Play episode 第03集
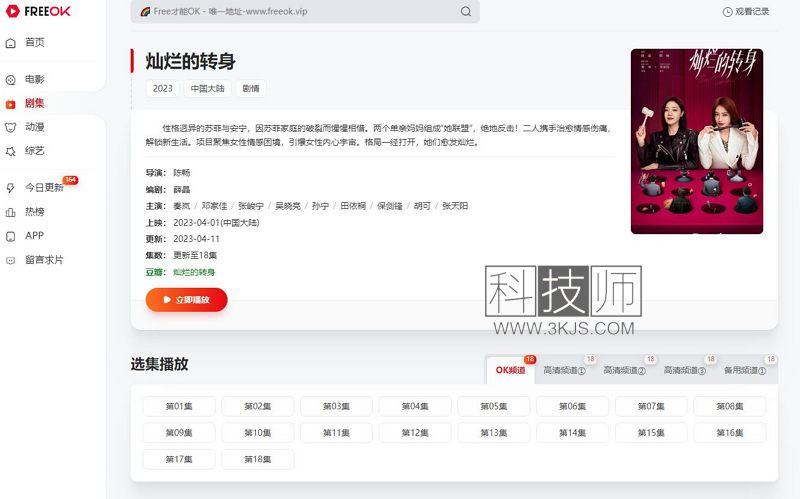800x499 pixels. tap(336, 406)
